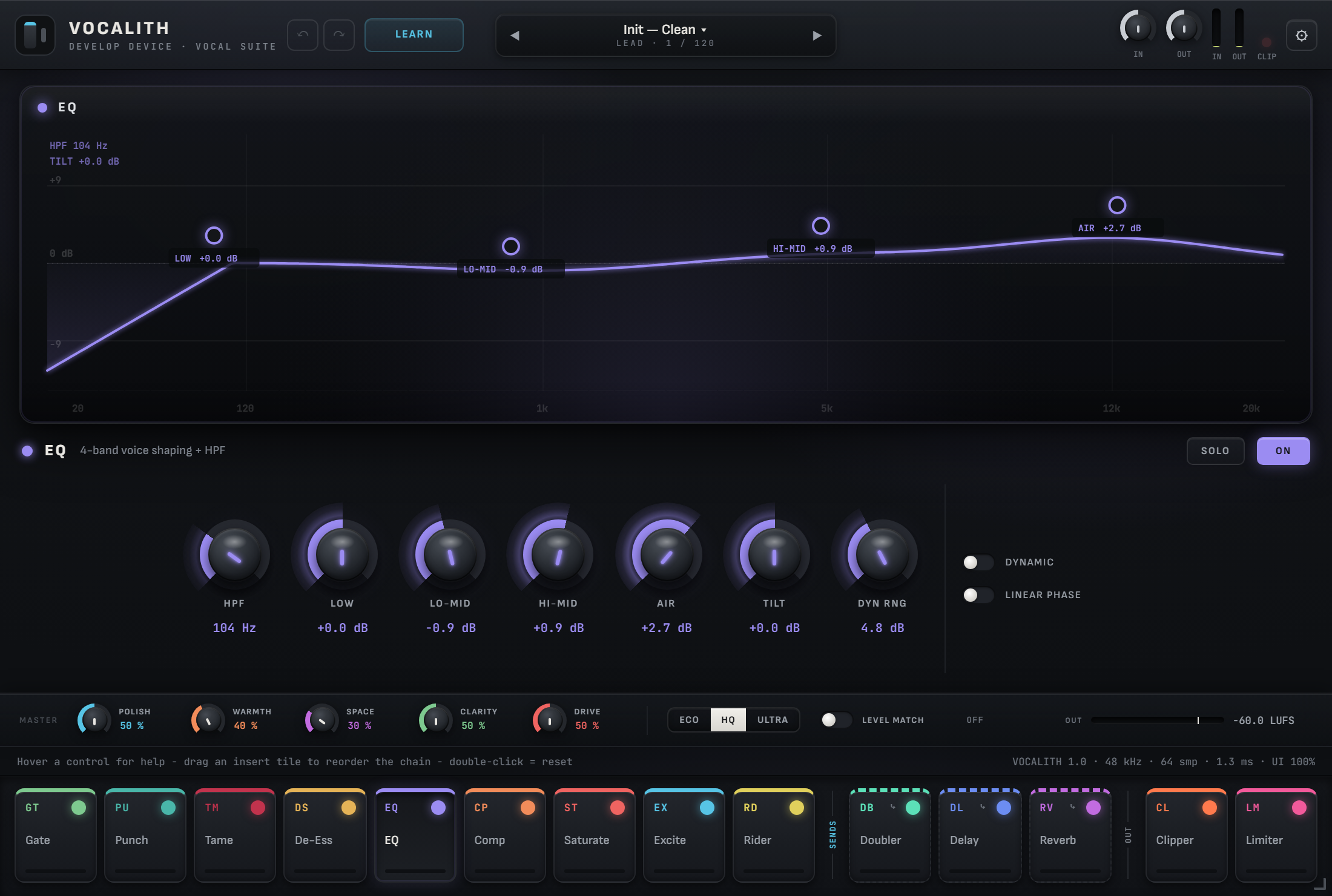Image resolution: width=1332 pixels, height=896 pixels.
Task: Toggle the Limiter tile power dot
Action: coord(1299,808)
